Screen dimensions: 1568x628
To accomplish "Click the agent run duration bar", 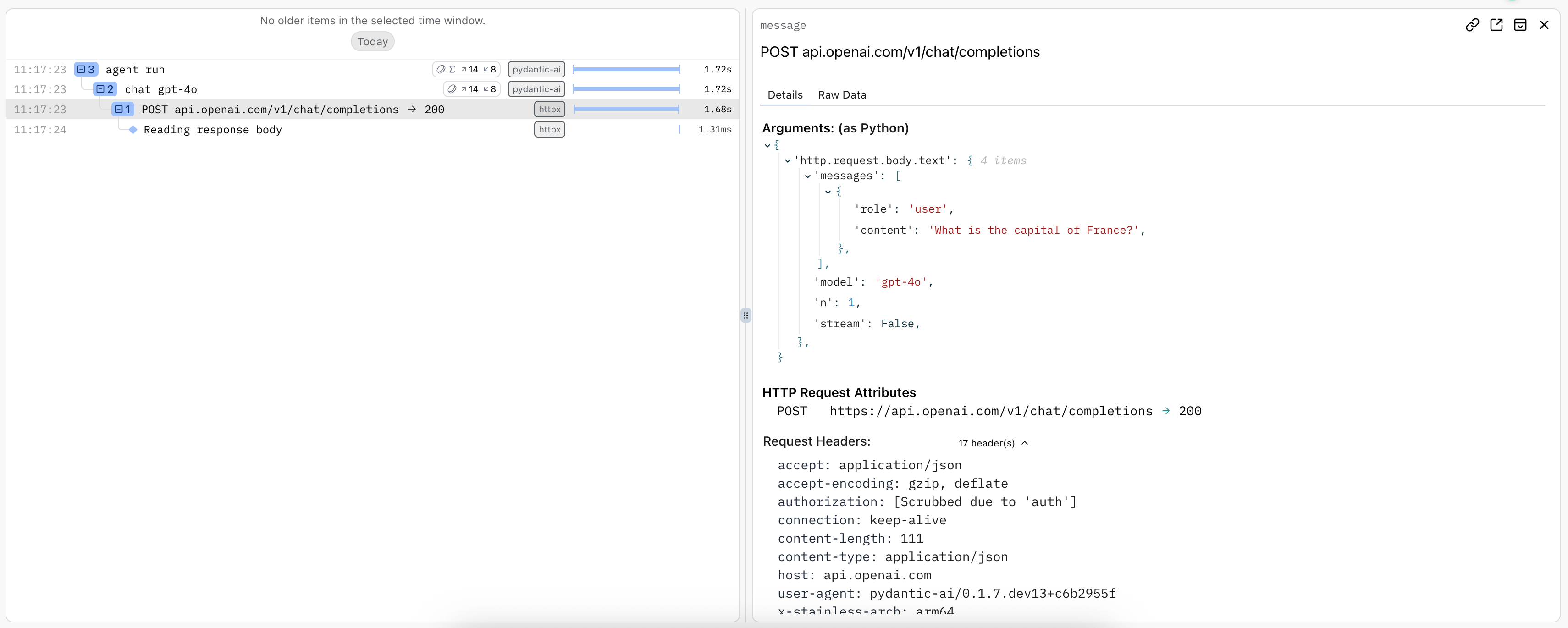I will (x=626, y=69).
